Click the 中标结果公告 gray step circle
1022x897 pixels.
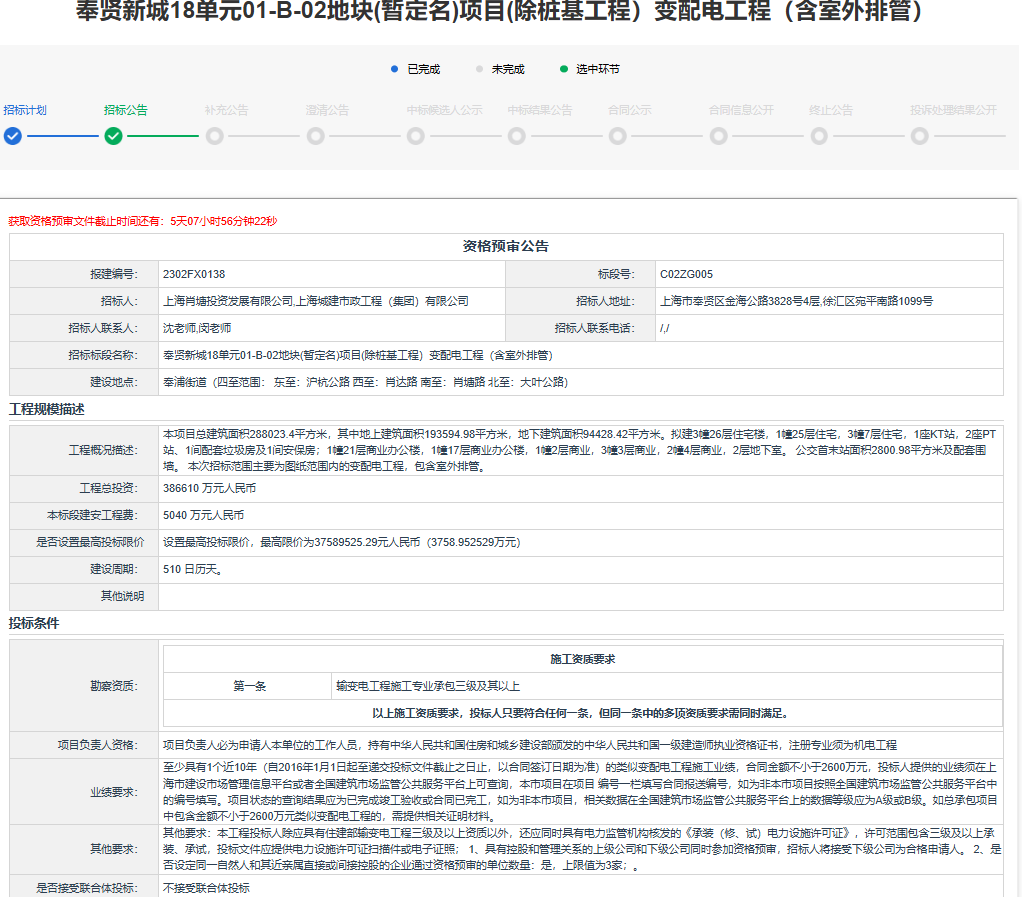click(517, 136)
